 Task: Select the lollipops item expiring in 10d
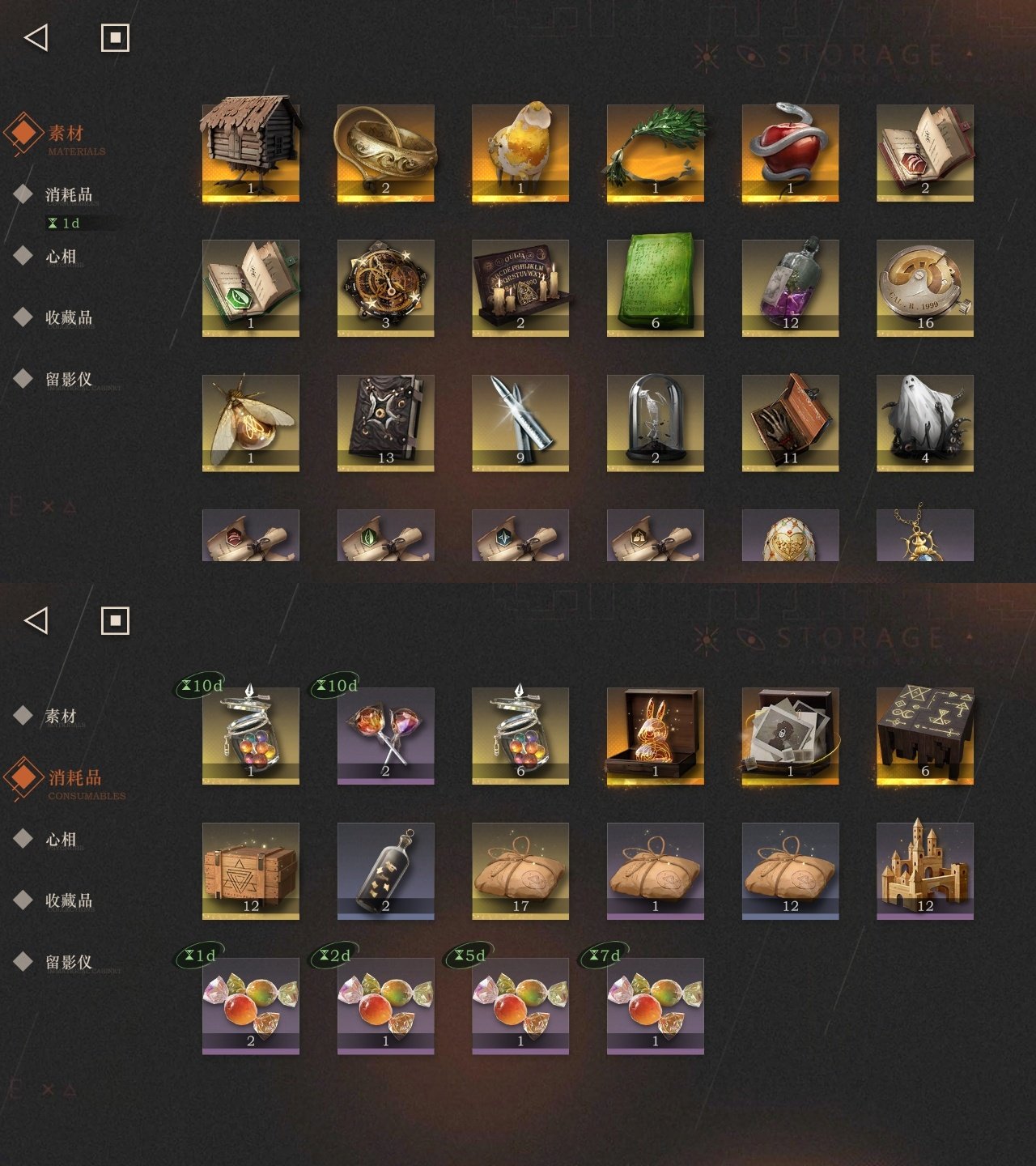point(386,736)
